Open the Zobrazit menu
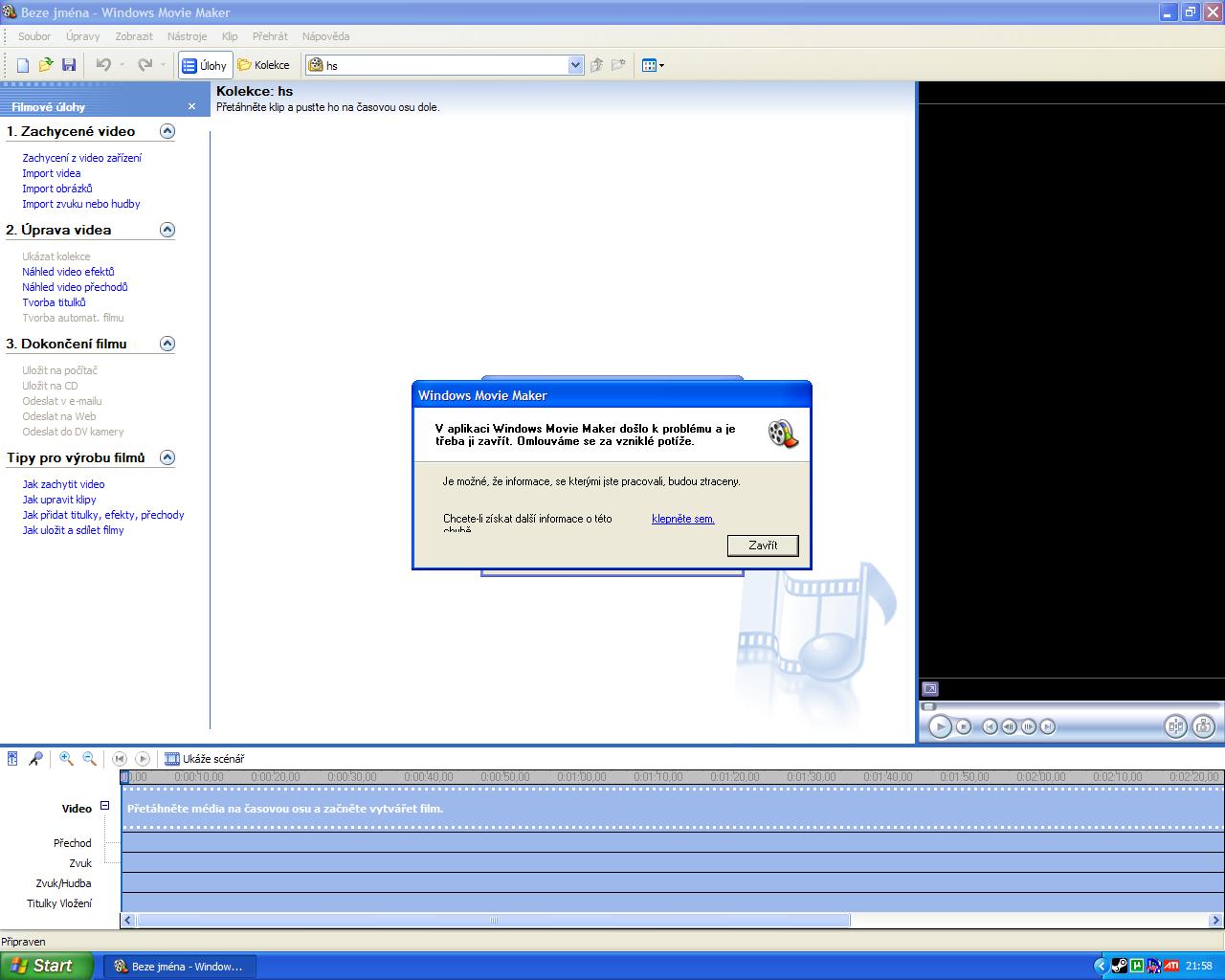 pos(134,36)
